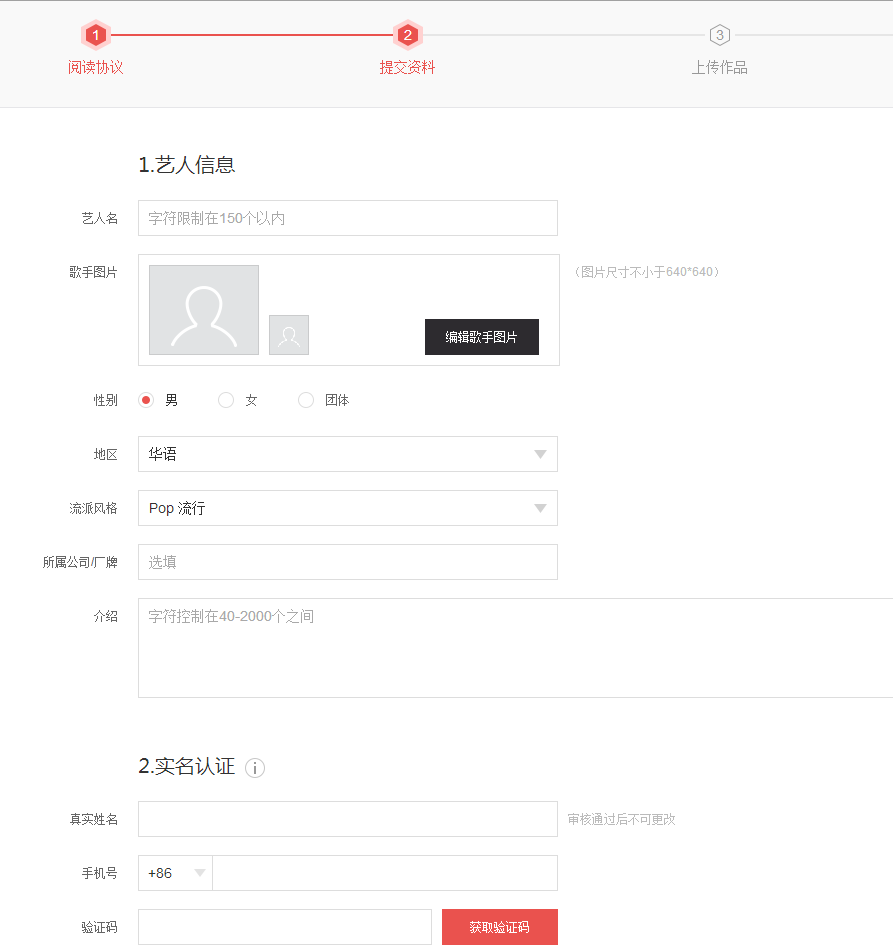This screenshot has height=948, width=893.
Task: Click the large singer avatar placeholder image
Action: 203,310
